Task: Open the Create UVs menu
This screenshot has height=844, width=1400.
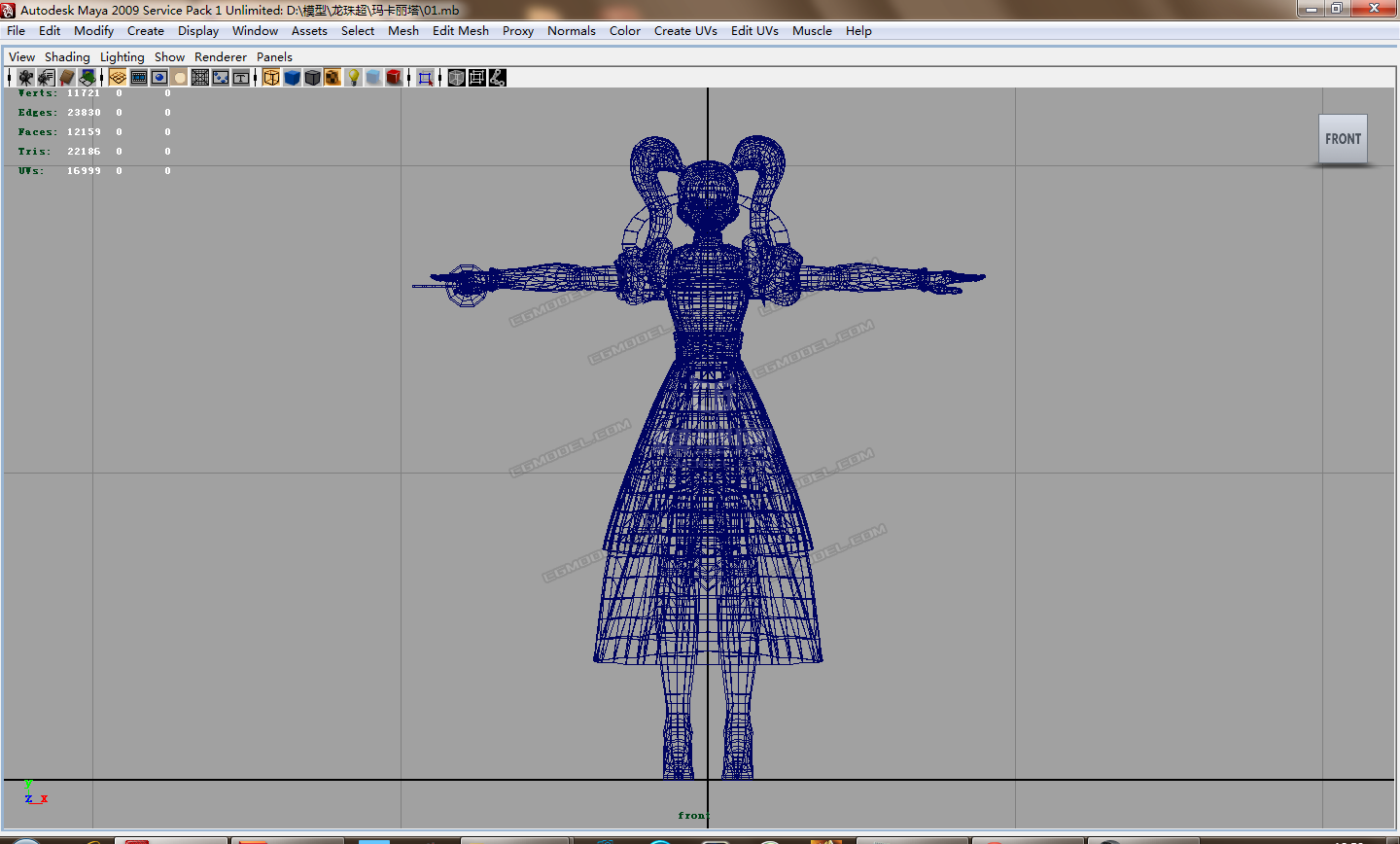Action: tap(685, 30)
